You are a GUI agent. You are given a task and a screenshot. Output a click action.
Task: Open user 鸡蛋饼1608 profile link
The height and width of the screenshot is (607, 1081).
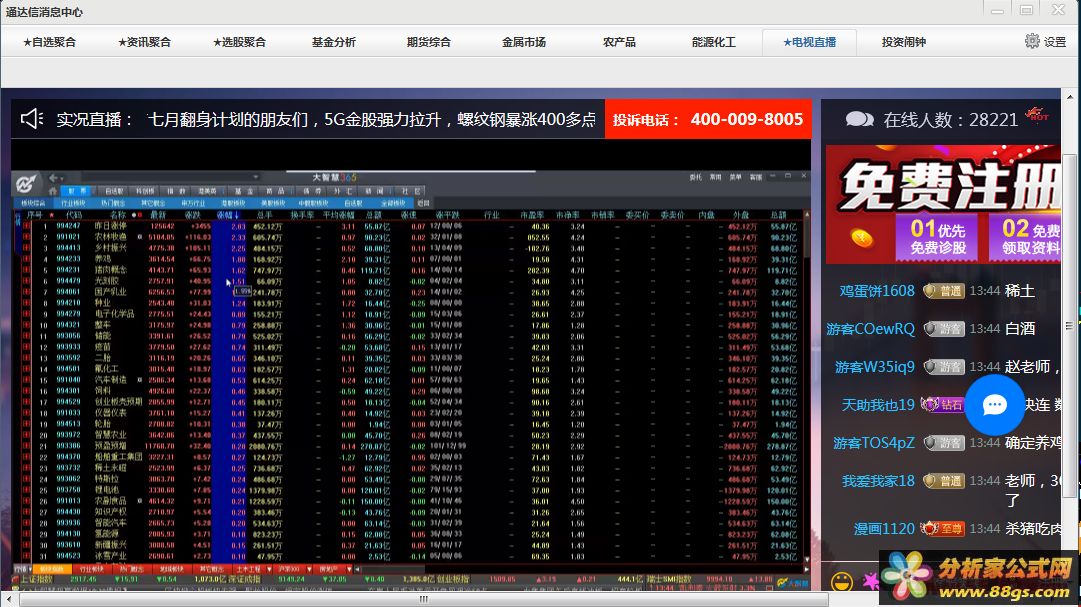[x=877, y=291]
